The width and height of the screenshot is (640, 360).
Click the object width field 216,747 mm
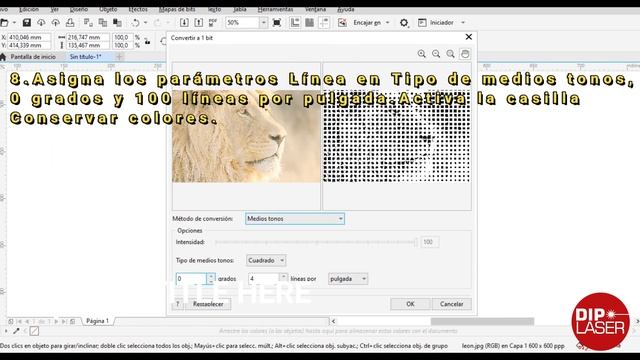coord(88,37)
